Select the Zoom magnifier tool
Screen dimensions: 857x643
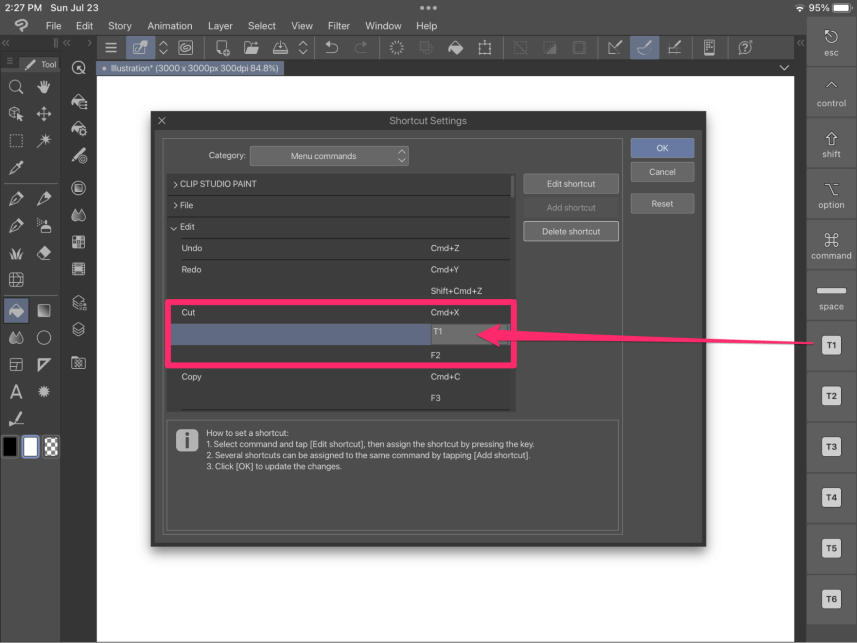point(16,87)
